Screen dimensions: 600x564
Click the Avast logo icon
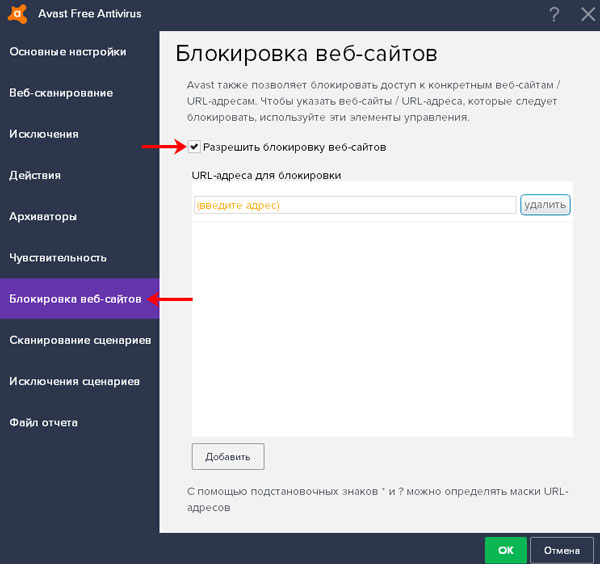(18, 14)
